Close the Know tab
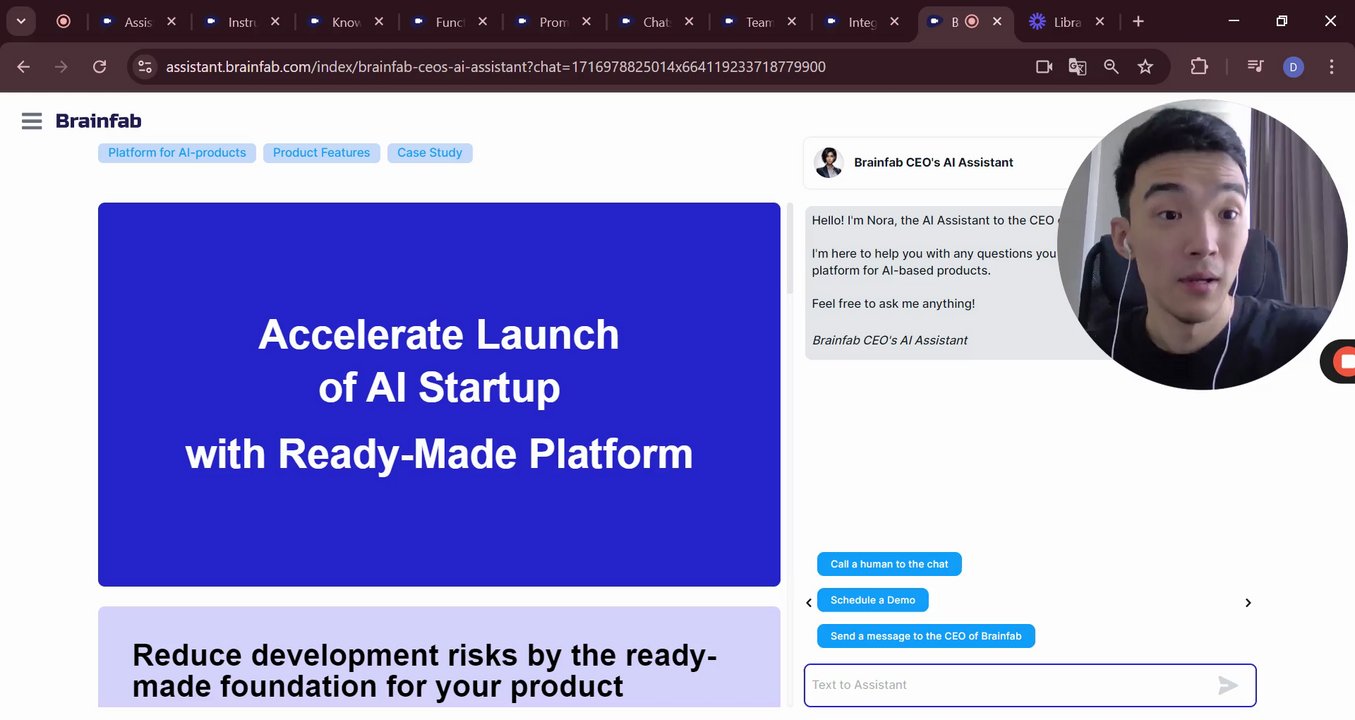 click(379, 22)
